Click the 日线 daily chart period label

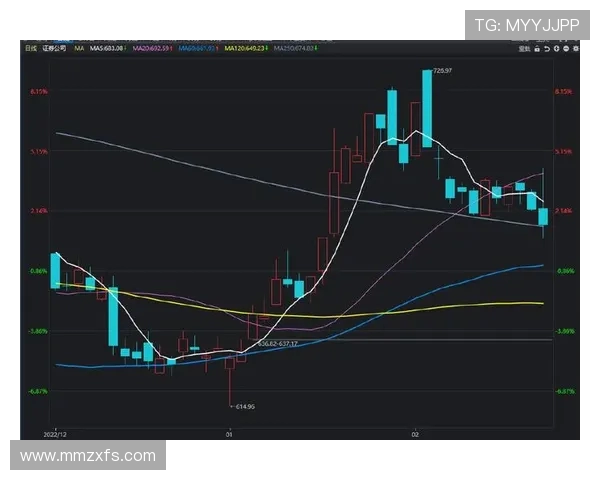pos(31,48)
